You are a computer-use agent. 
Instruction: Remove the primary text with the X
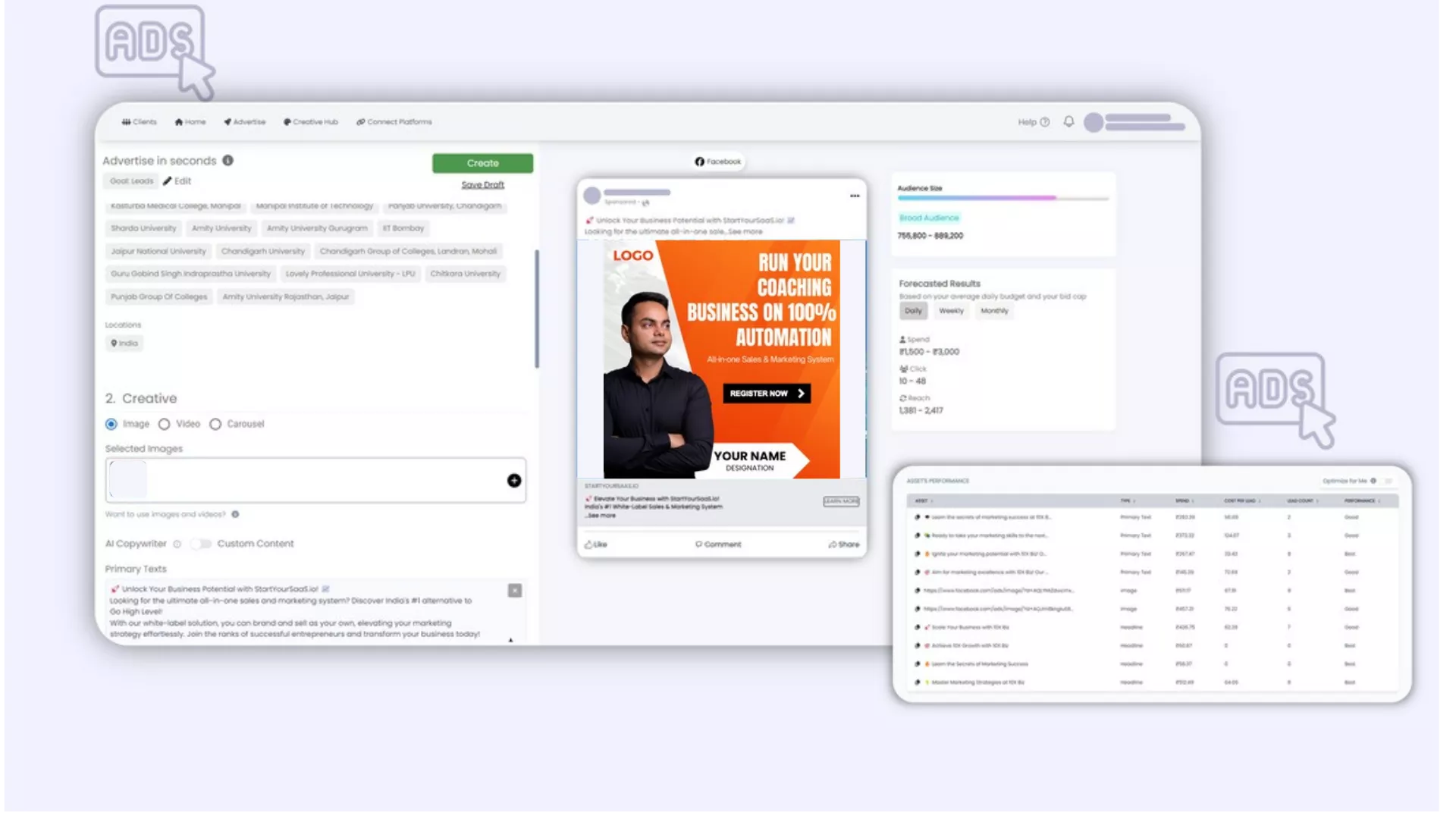coord(515,591)
